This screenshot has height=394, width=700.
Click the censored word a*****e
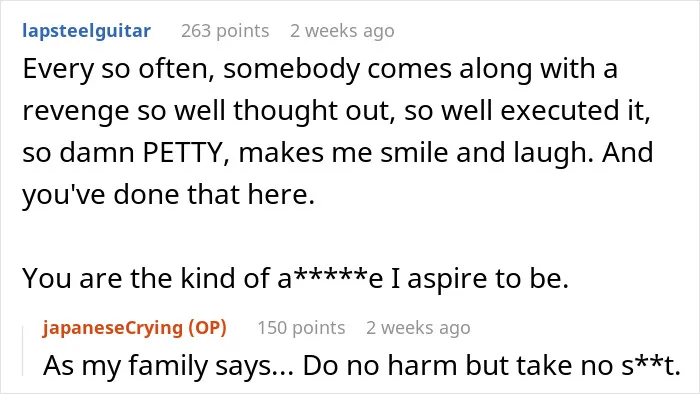[330, 279]
